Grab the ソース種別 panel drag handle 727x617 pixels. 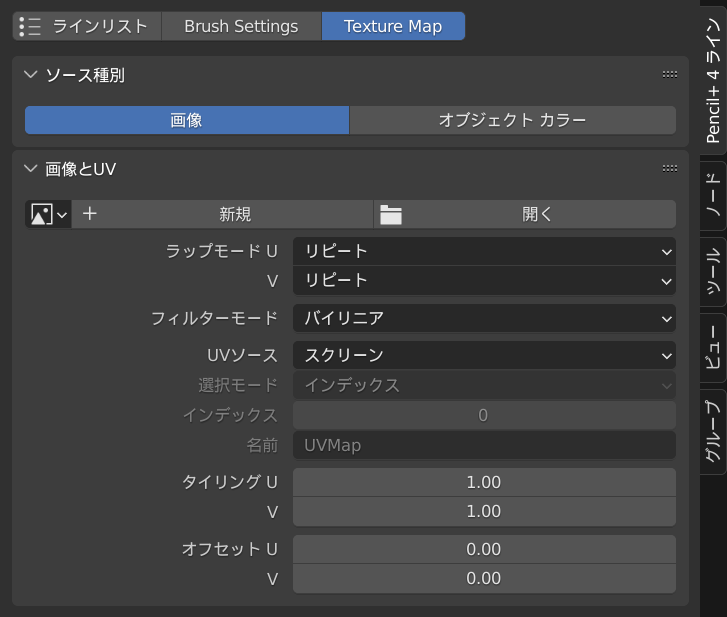pyautogui.click(x=670, y=74)
